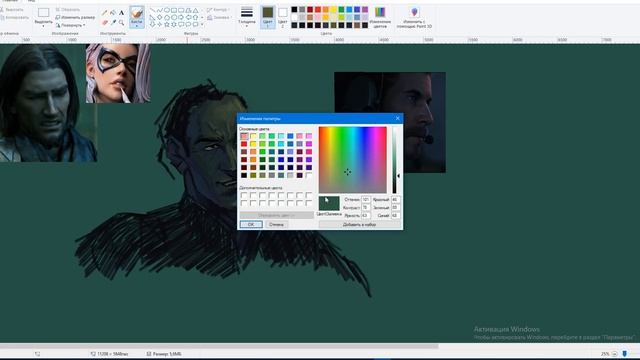The height and width of the screenshot is (360, 640).
Task: Choose black swatch in ribbon palette
Action: tap(294, 9)
